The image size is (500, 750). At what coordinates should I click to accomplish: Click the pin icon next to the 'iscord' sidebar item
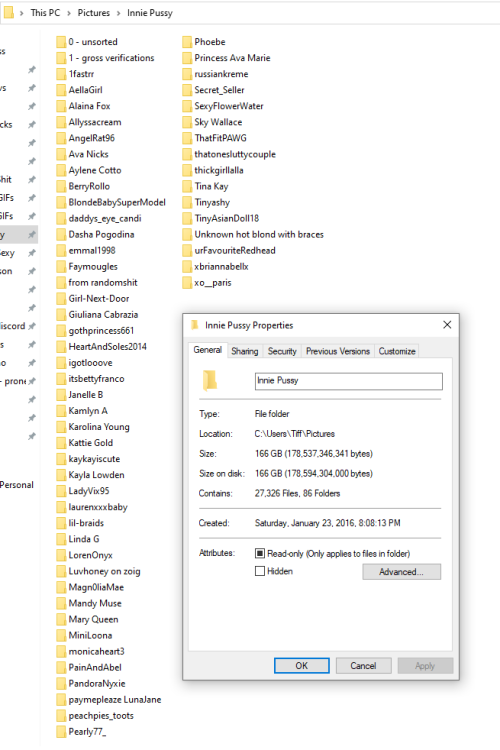pos(32,326)
